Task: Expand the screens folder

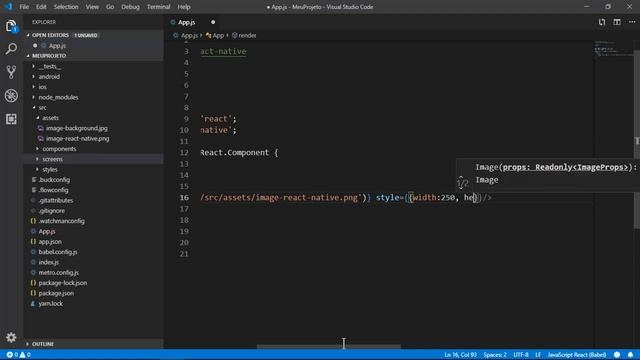Action: pyautogui.click(x=52, y=159)
